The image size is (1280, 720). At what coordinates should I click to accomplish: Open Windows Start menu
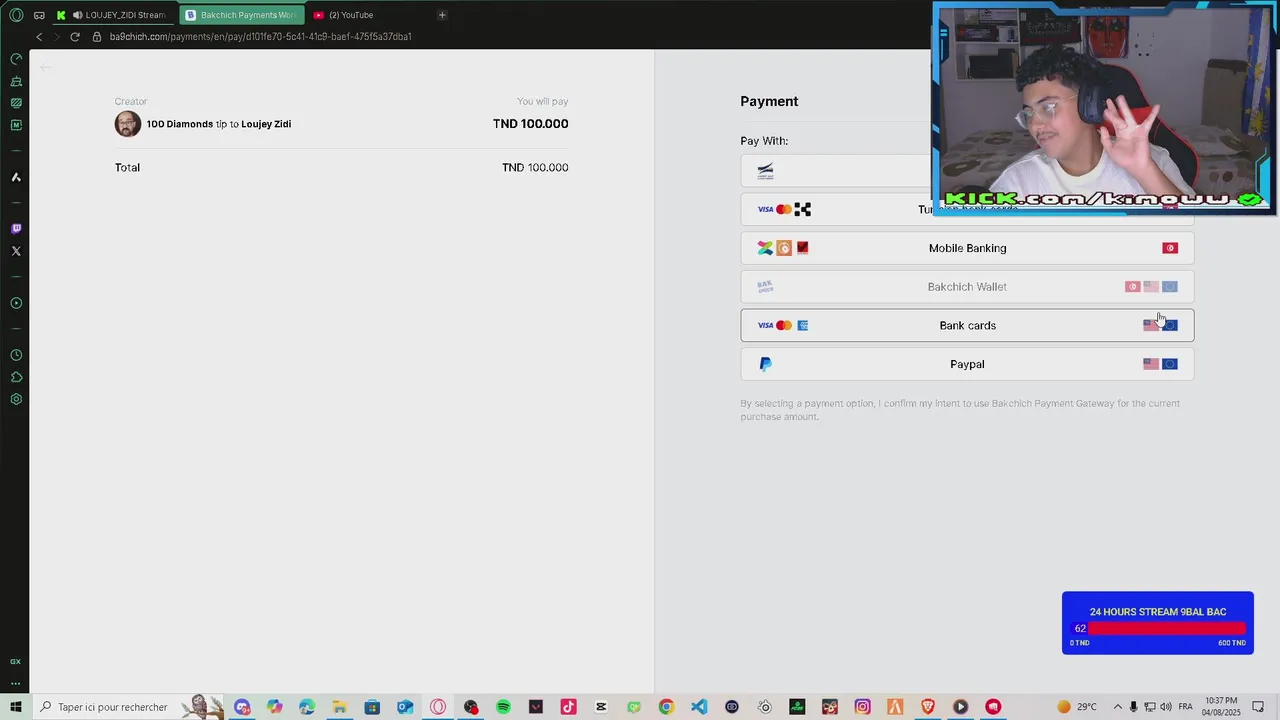(16, 707)
